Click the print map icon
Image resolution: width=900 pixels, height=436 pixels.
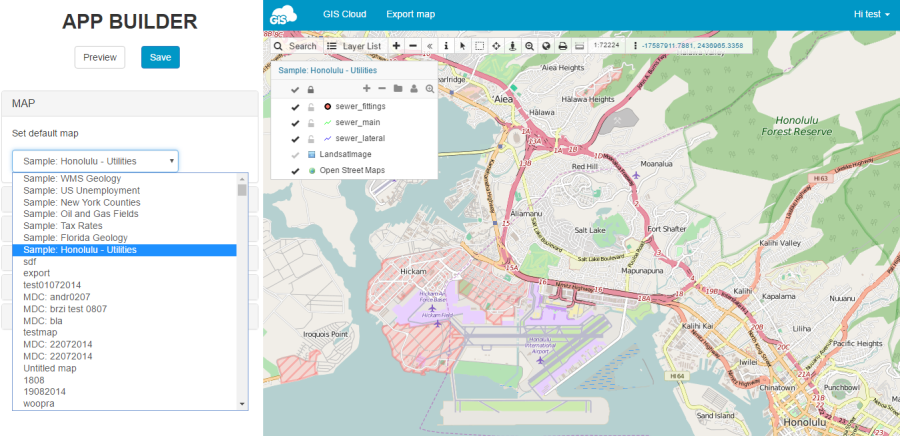click(x=562, y=46)
